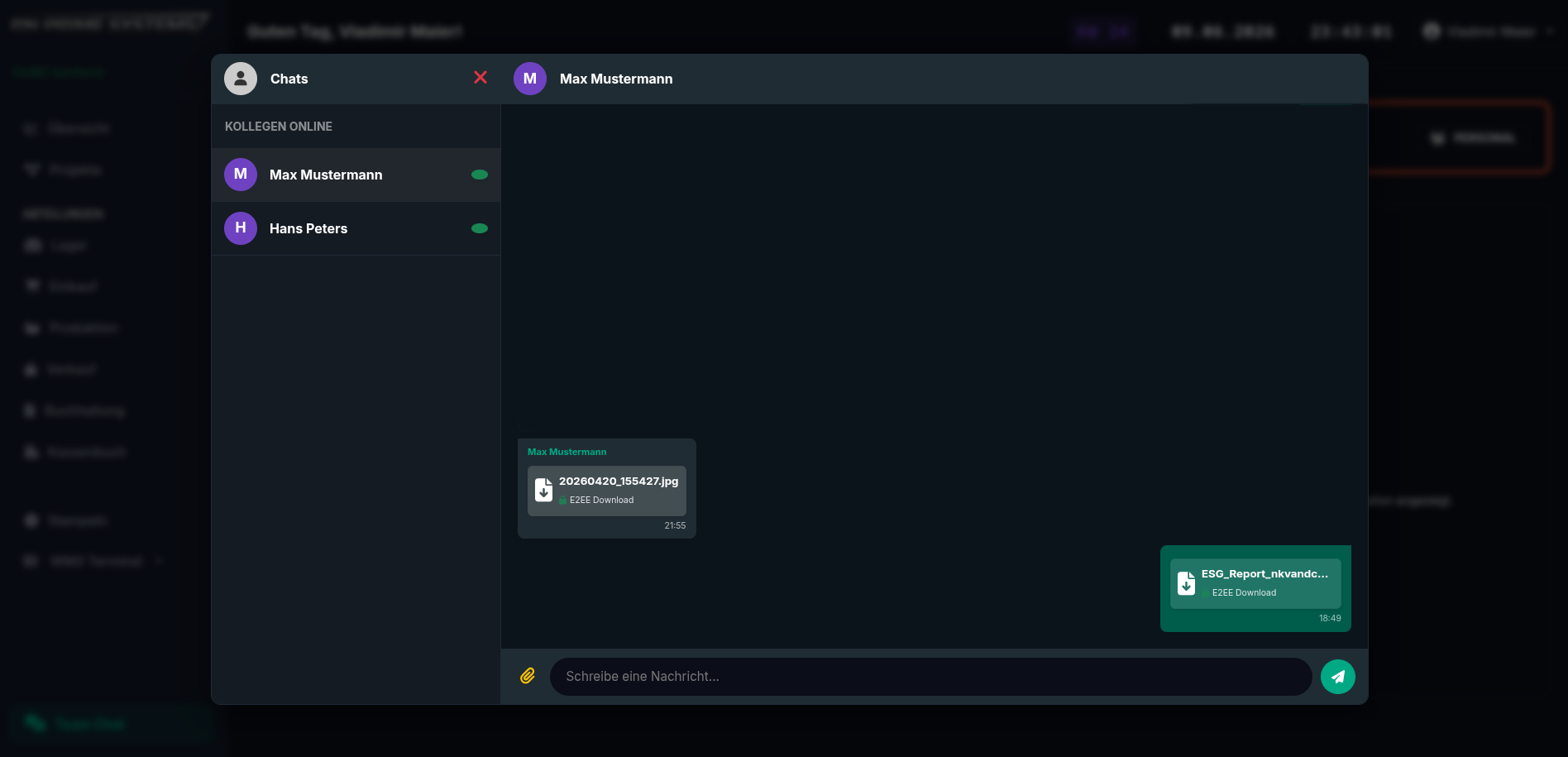Click Max Mustermann avatar in chat header

530,79
